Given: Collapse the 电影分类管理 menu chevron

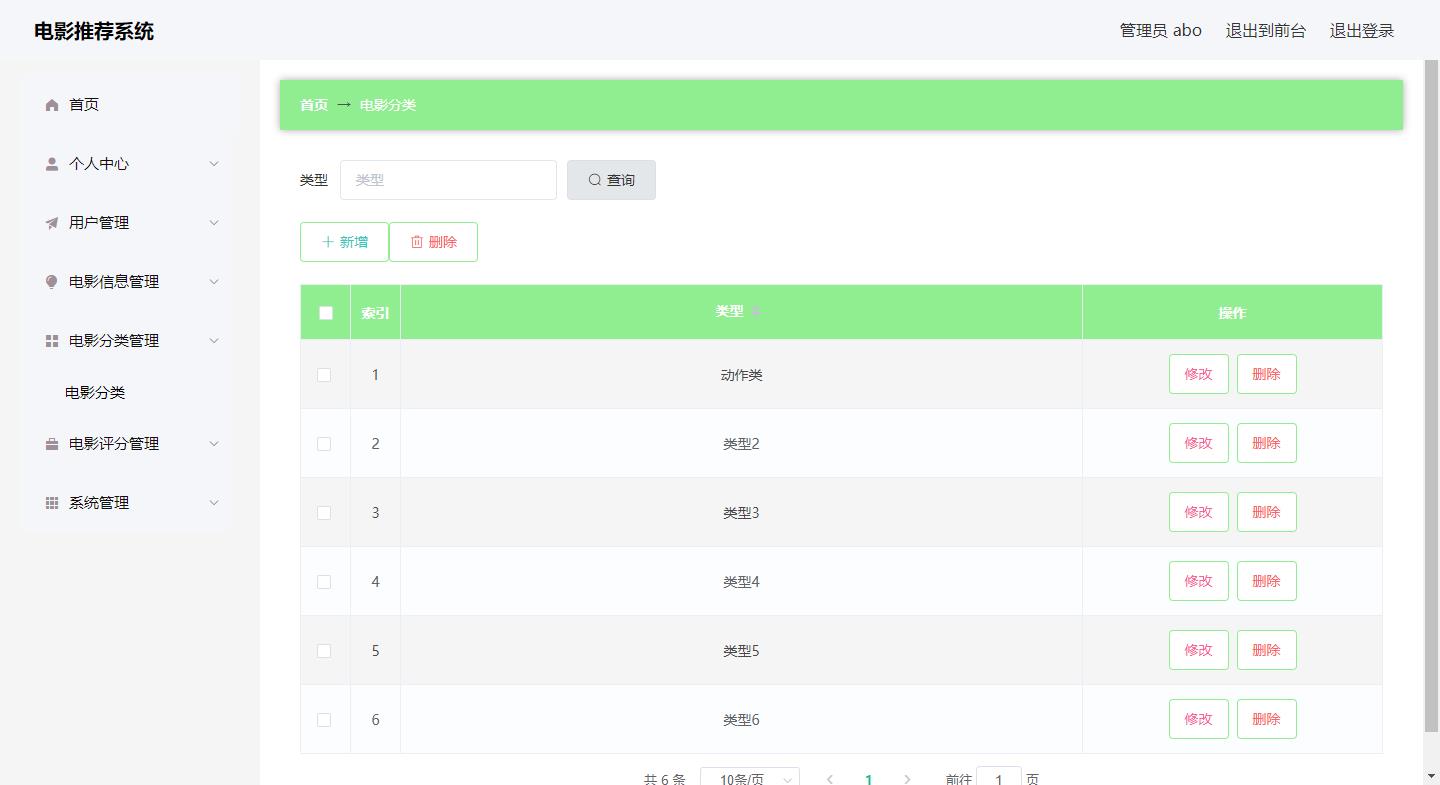Looking at the screenshot, I should 213,341.
